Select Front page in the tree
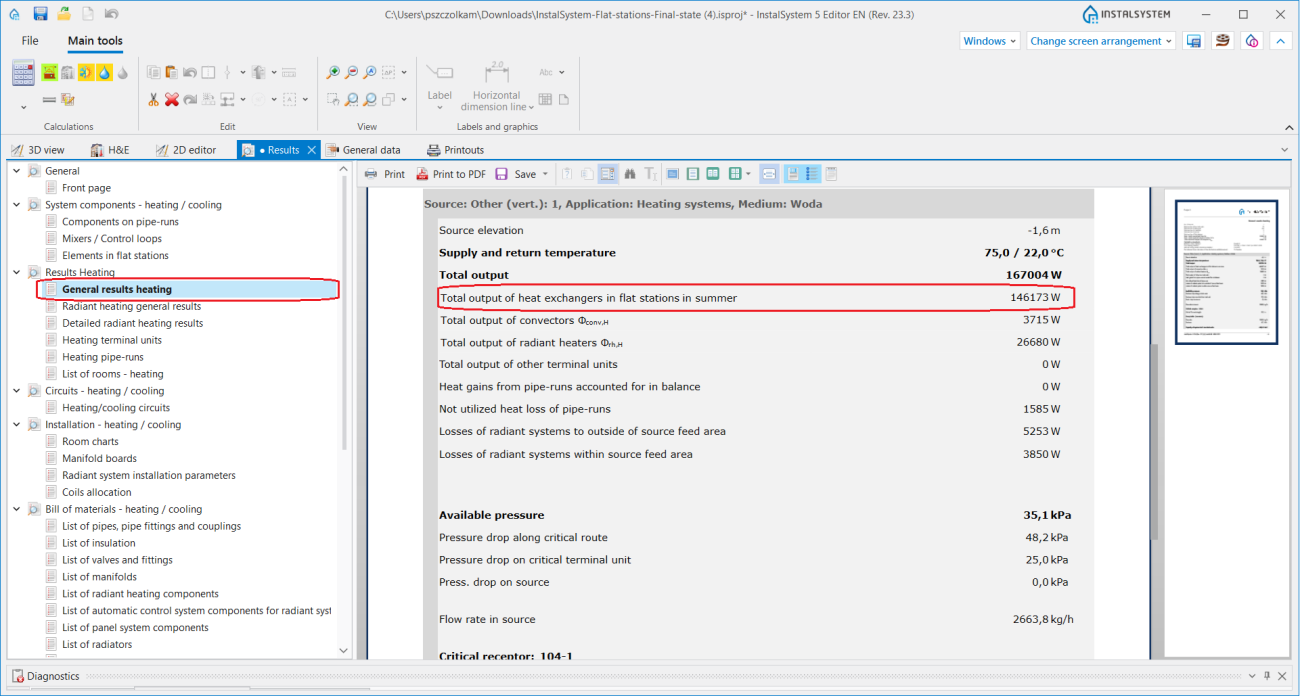1300x696 pixels. pyautogui.click(x=86, y=188)
